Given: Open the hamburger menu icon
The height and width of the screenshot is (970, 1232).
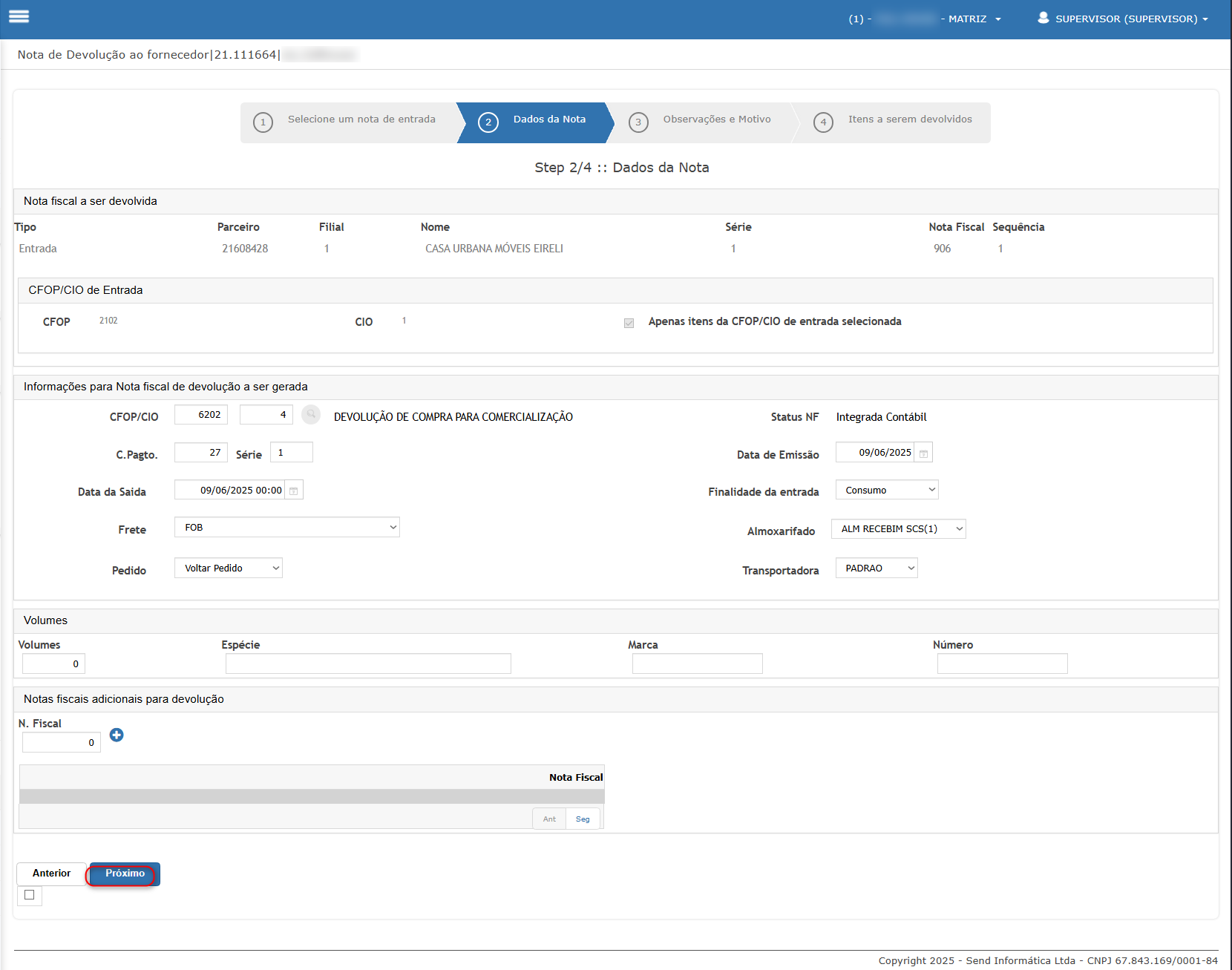Looking at the screenshot, I should (19, 16).
